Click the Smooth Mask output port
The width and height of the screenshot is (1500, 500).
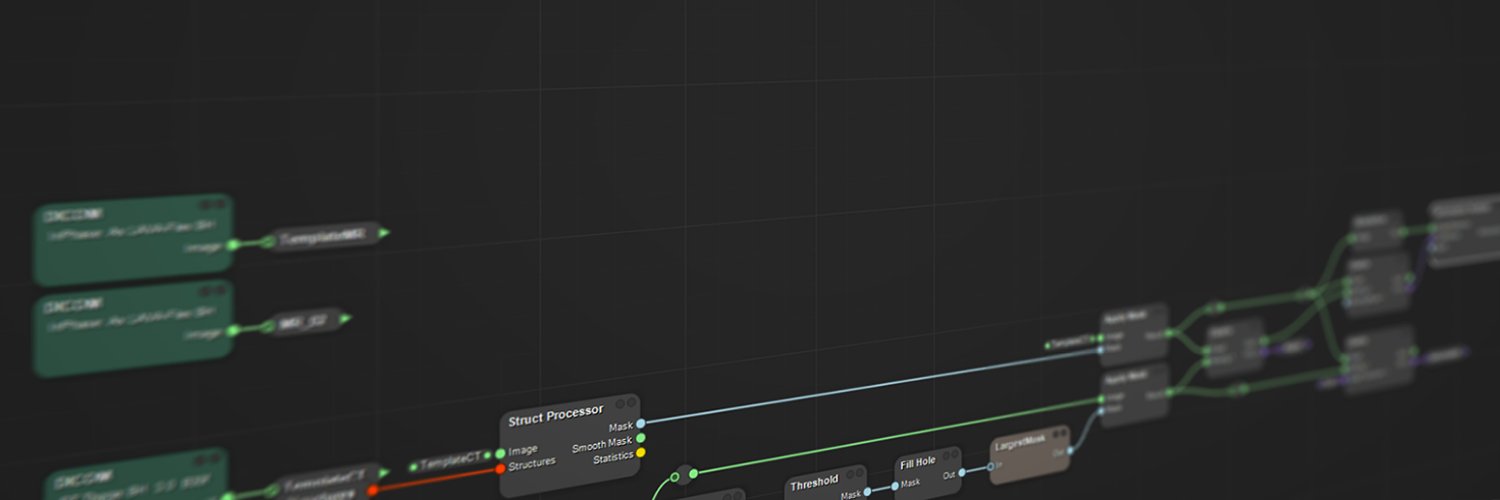point(641,438)
